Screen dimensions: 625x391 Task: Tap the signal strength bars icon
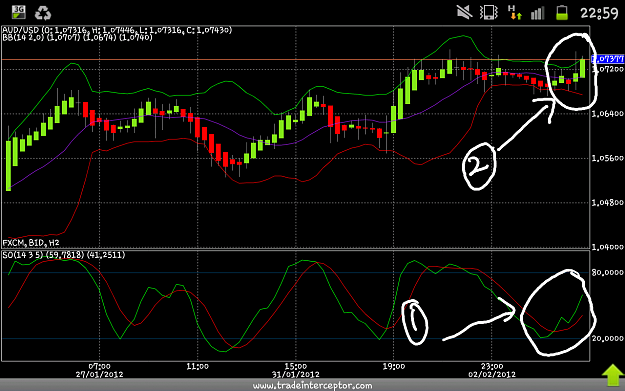537,13
